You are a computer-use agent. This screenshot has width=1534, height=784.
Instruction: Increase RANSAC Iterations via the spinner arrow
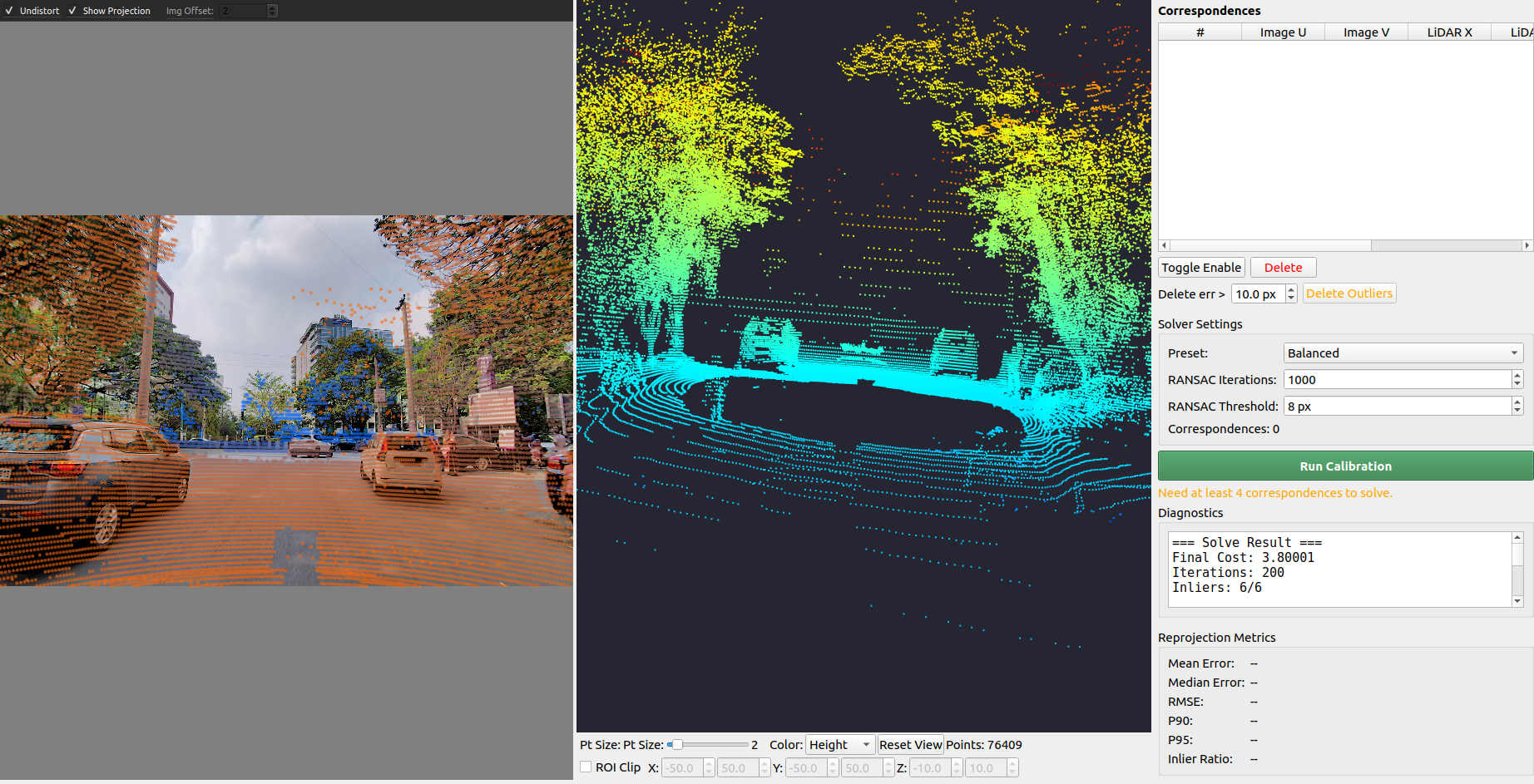pos(1517,375)
